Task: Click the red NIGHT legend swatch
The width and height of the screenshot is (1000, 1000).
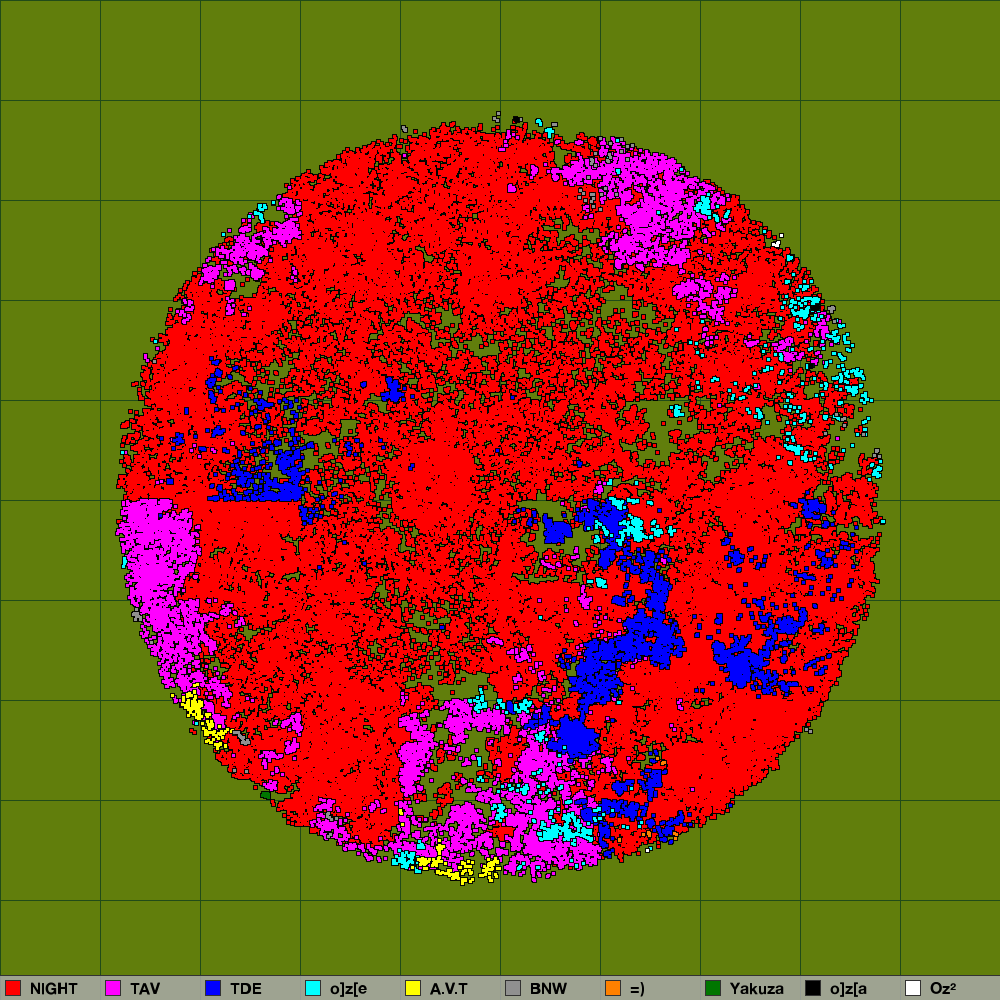Action: 13,988
